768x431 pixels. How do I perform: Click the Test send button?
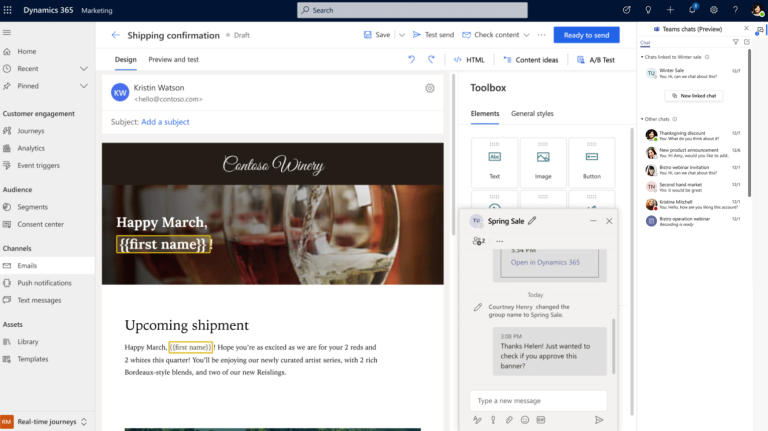pos(433,35)
